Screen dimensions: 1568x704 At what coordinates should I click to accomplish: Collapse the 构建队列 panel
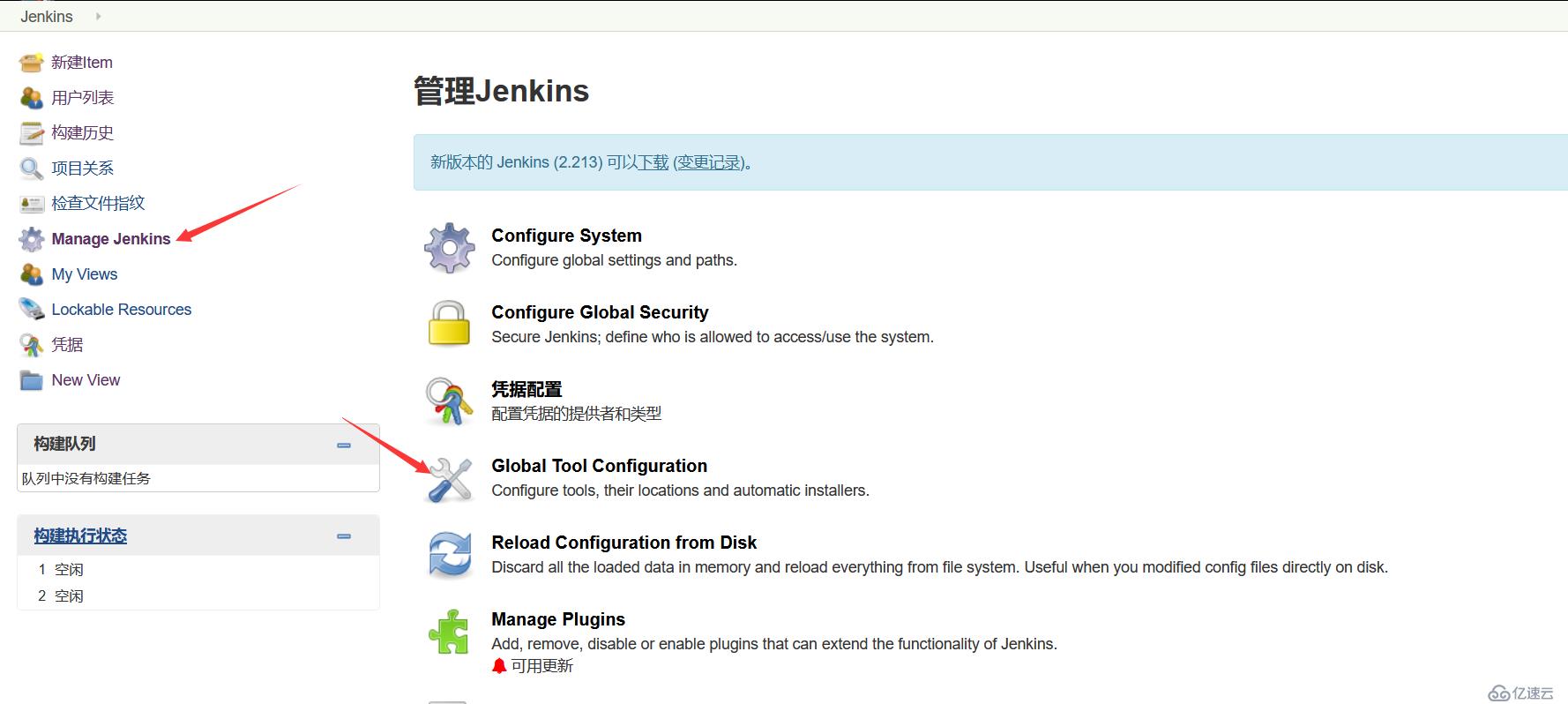coord(344,446)
